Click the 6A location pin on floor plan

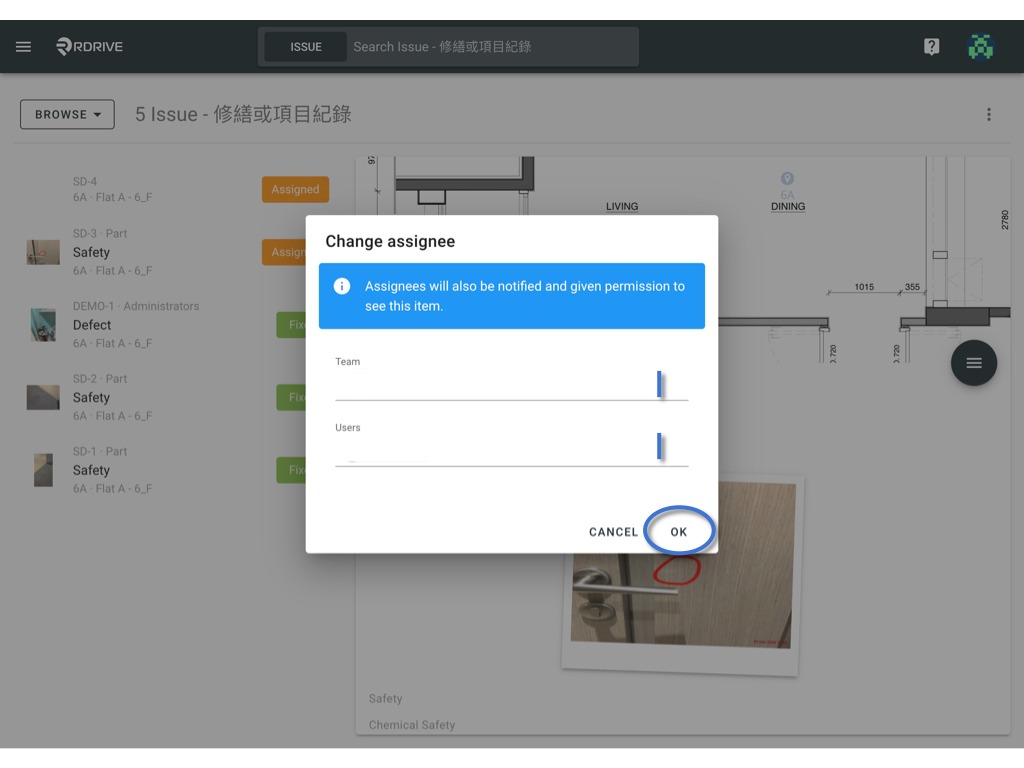click(x=787, y=179)
